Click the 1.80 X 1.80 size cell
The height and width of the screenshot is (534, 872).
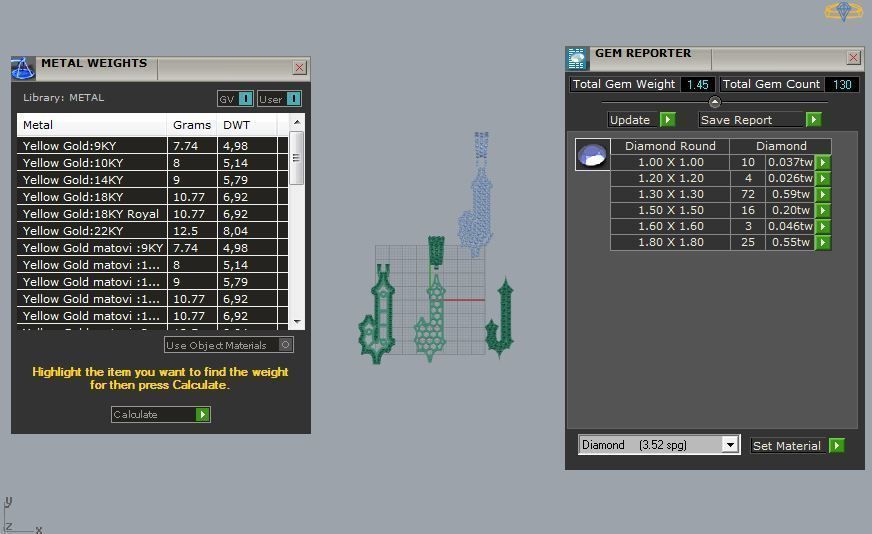point(670,243)
